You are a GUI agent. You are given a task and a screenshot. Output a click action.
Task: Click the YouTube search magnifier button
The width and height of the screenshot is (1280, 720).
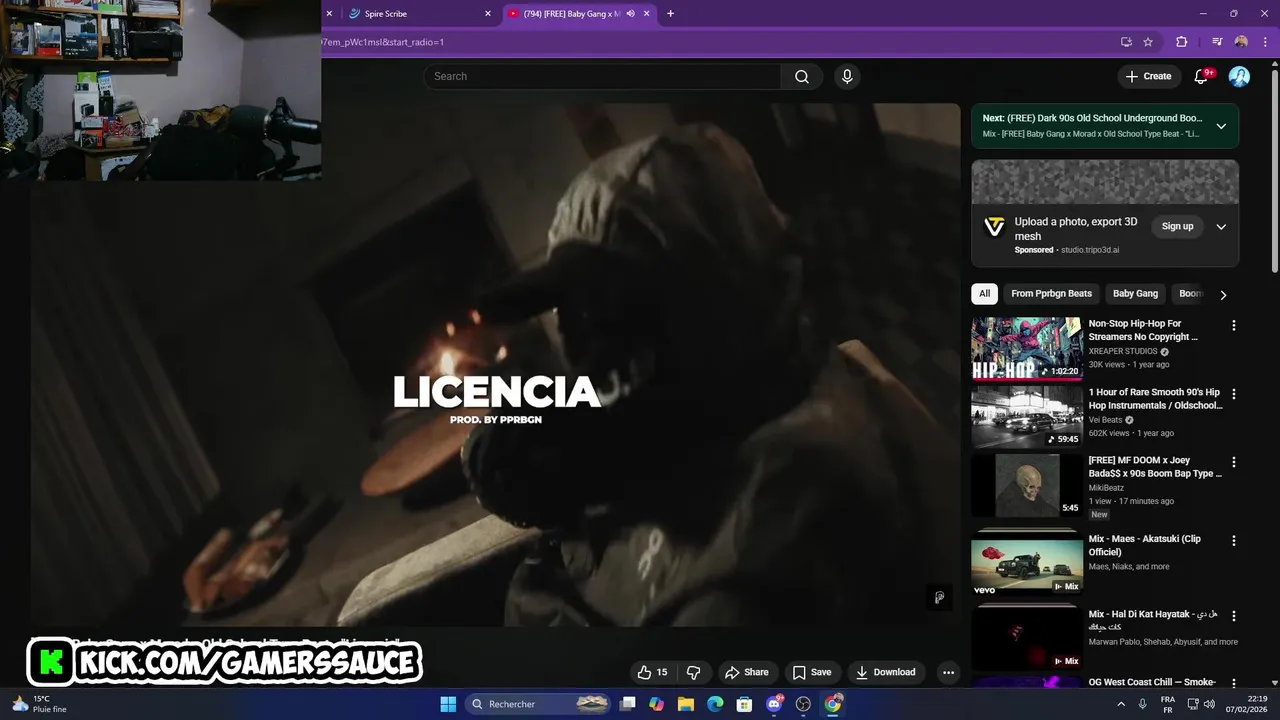click(x=802, y=76)
